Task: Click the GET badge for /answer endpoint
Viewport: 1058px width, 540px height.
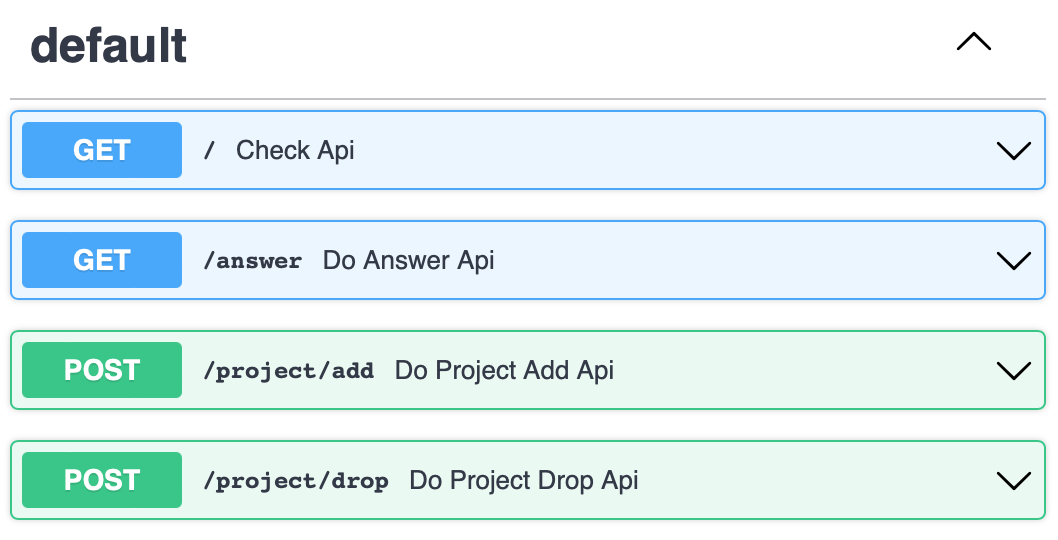Action: (102, 260)
